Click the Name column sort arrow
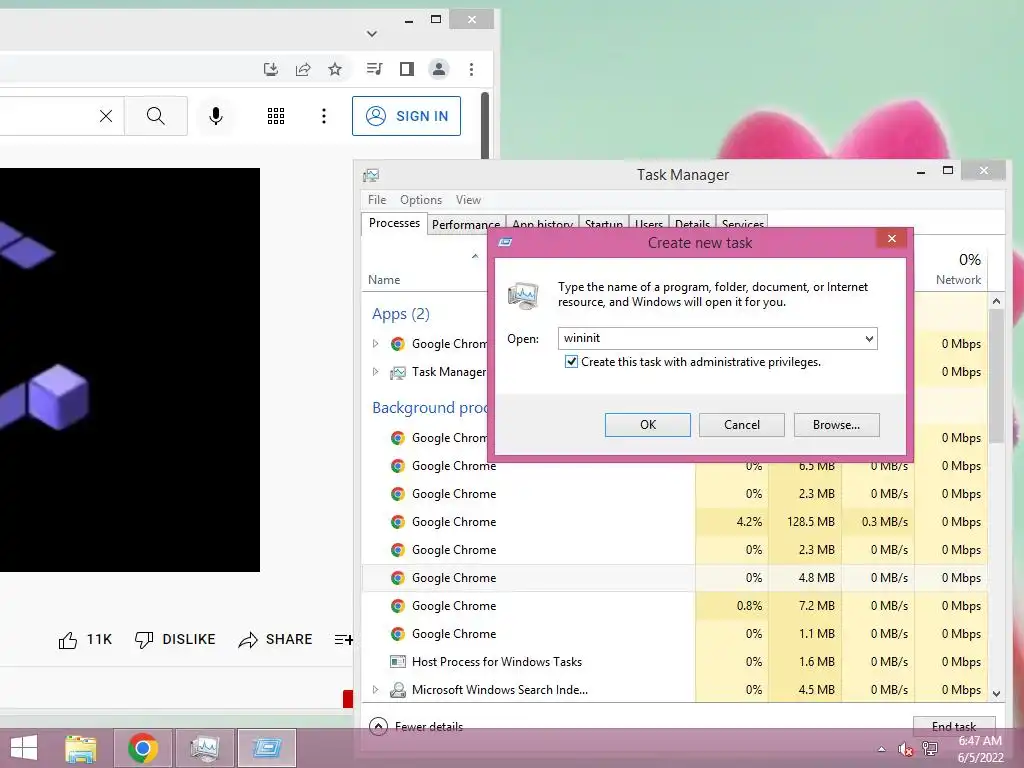The height and width of the screenshot is (768, 1024). coord(475,256)
